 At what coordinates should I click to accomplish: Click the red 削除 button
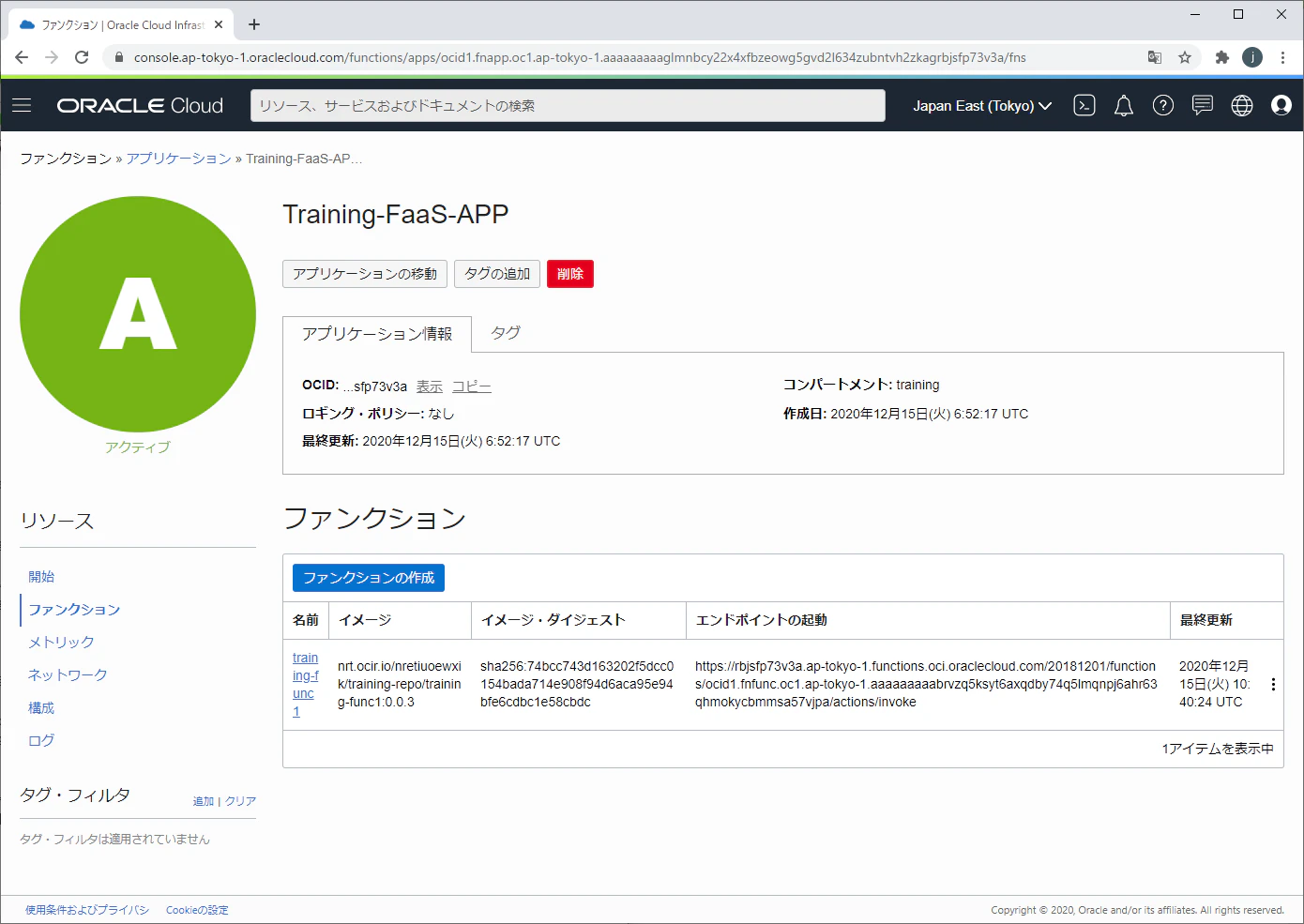tap(570, 274)
